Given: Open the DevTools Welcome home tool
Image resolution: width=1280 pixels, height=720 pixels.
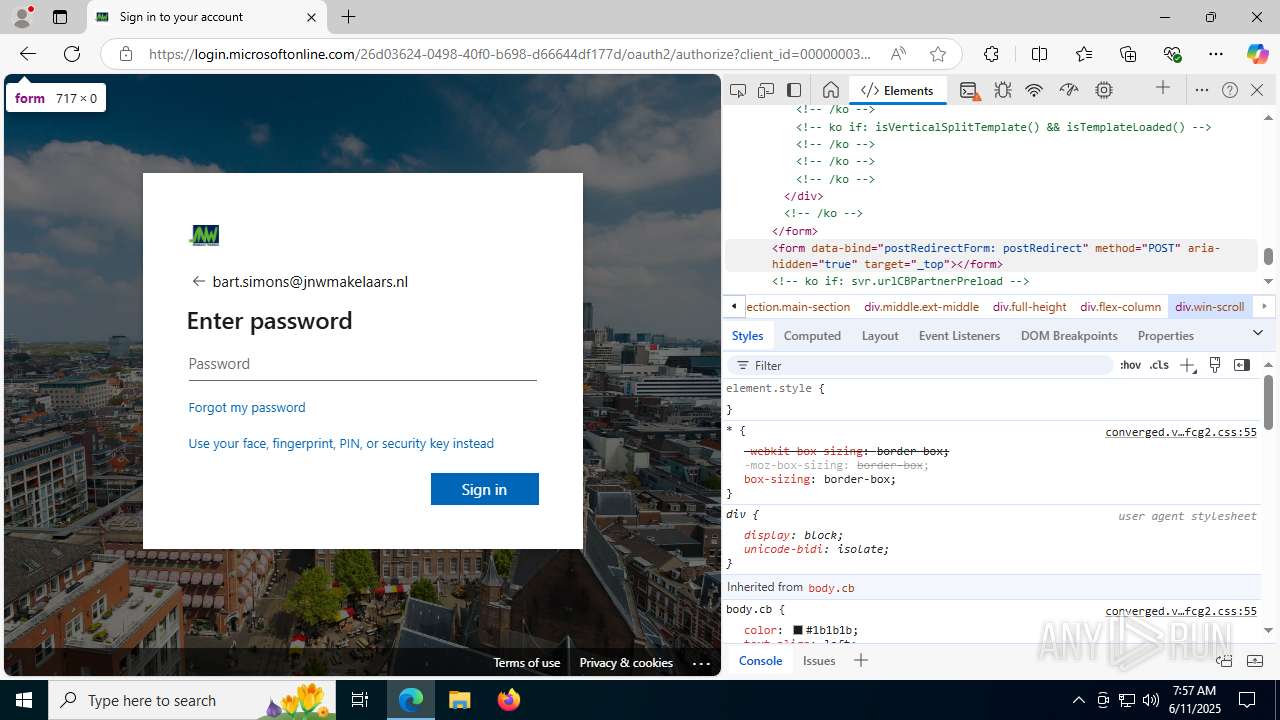Looking at the screenshot, I should click(x=830, y=90).
